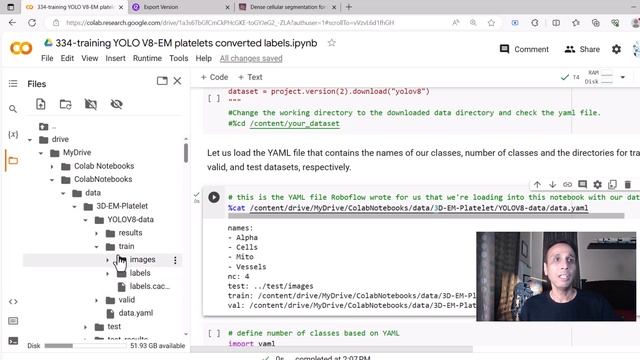Select the labels folder
Viewport: 640px width, 360px height.
[140, 273]
